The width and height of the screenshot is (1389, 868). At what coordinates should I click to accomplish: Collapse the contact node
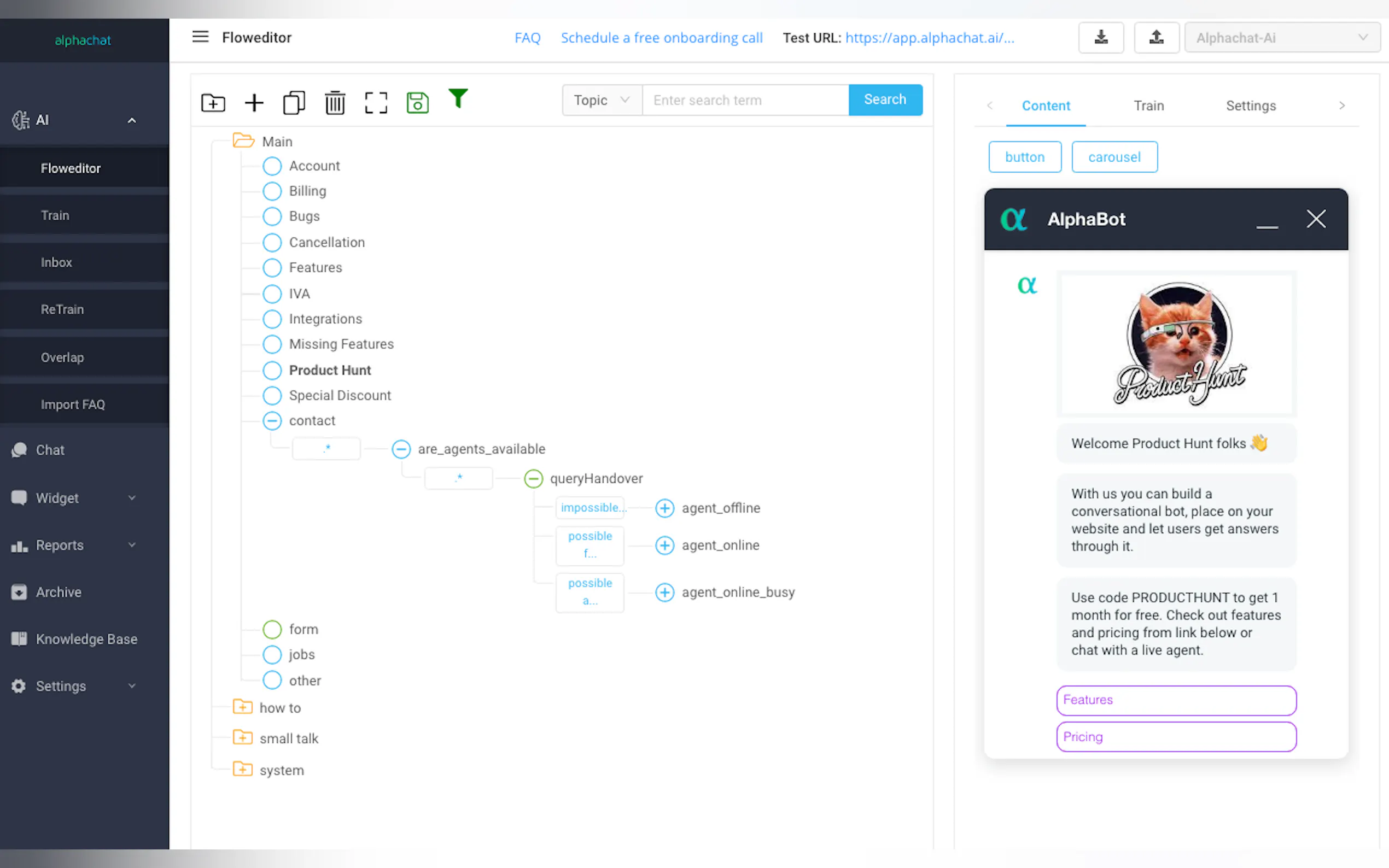(272, 421)
